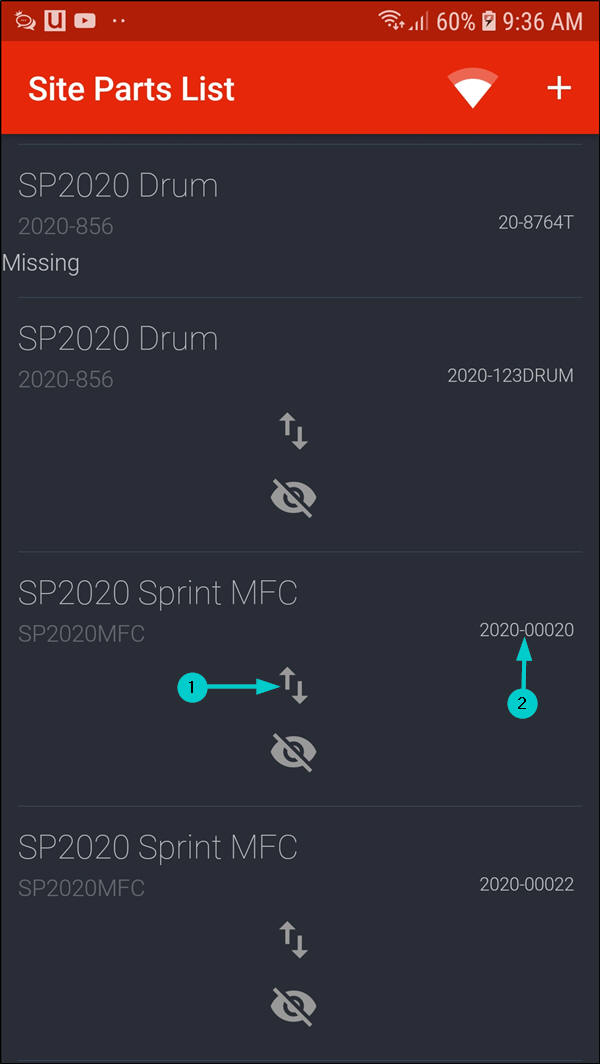The width and height of the screenshot is (600, 1064).
Task: Open SP2020 Sprint MFC with serial 2020-00022
Action: 158,847
